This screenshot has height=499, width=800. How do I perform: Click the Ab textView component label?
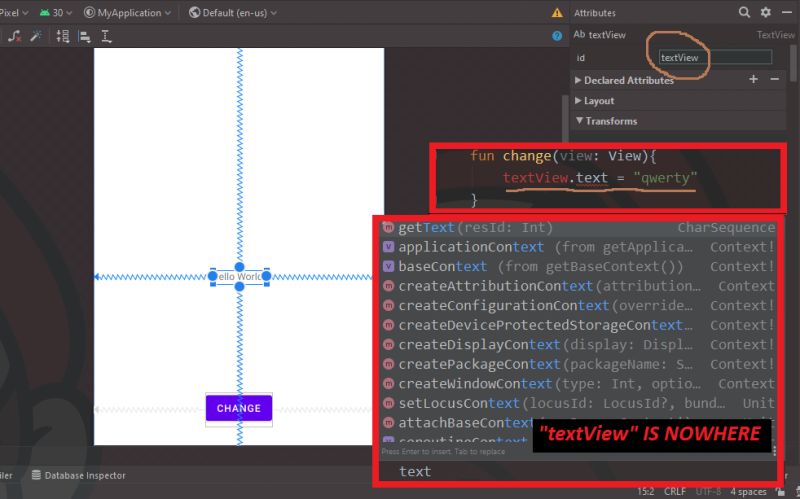tap(599, 35)
